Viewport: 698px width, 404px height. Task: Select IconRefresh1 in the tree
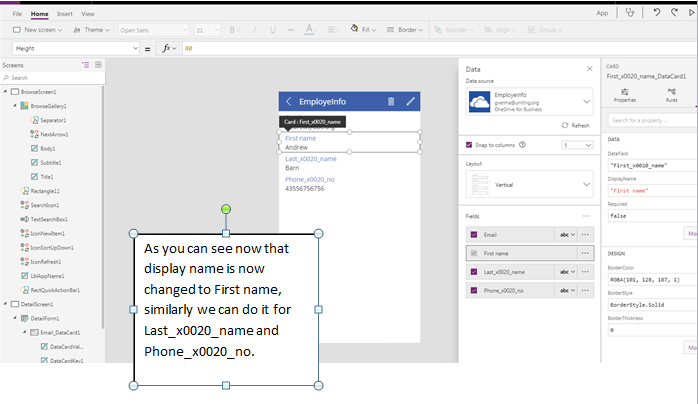coord(45,262)
